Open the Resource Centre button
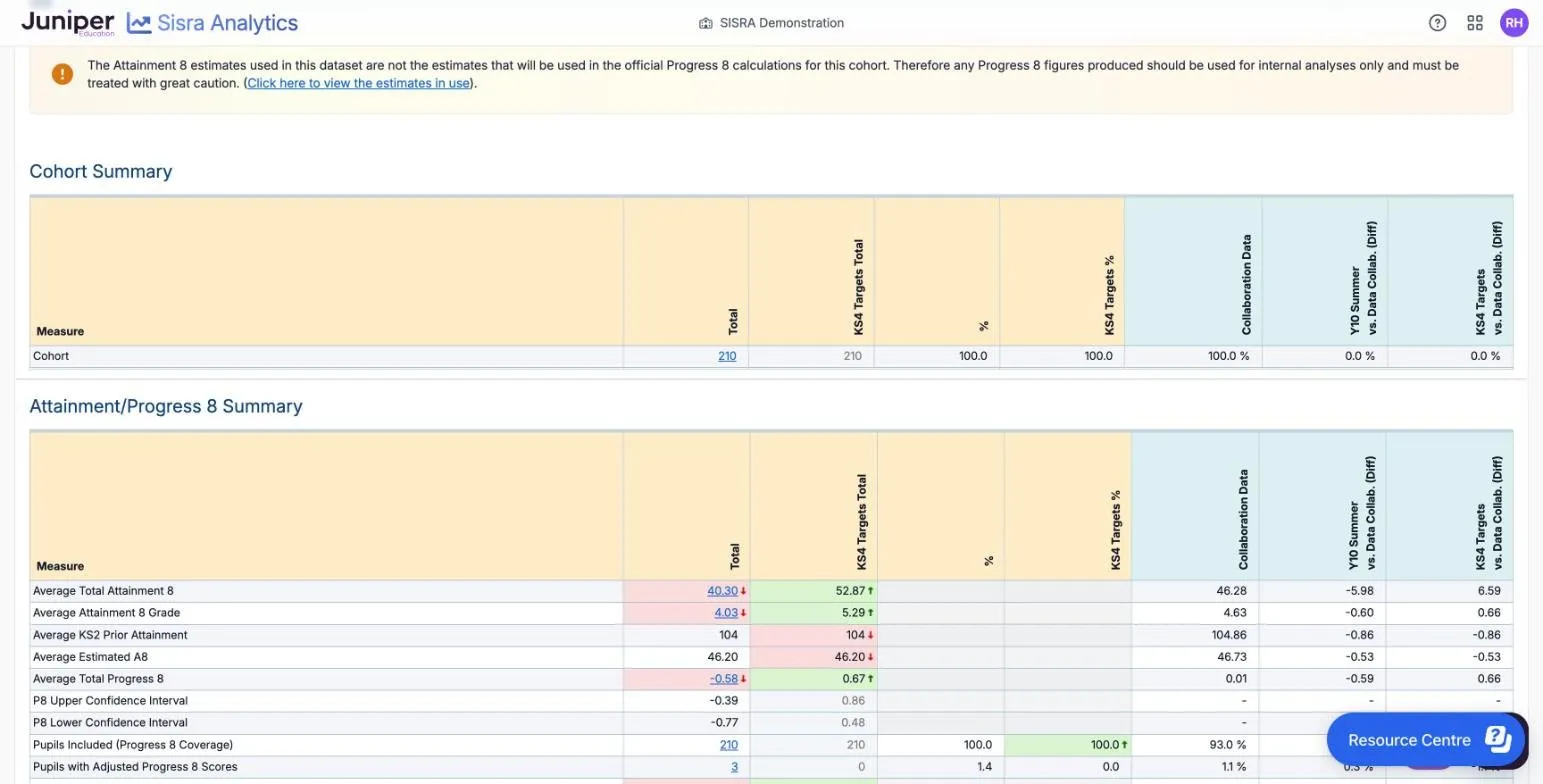Screen dimensions: 1543x784 [x=1426, y=740]
